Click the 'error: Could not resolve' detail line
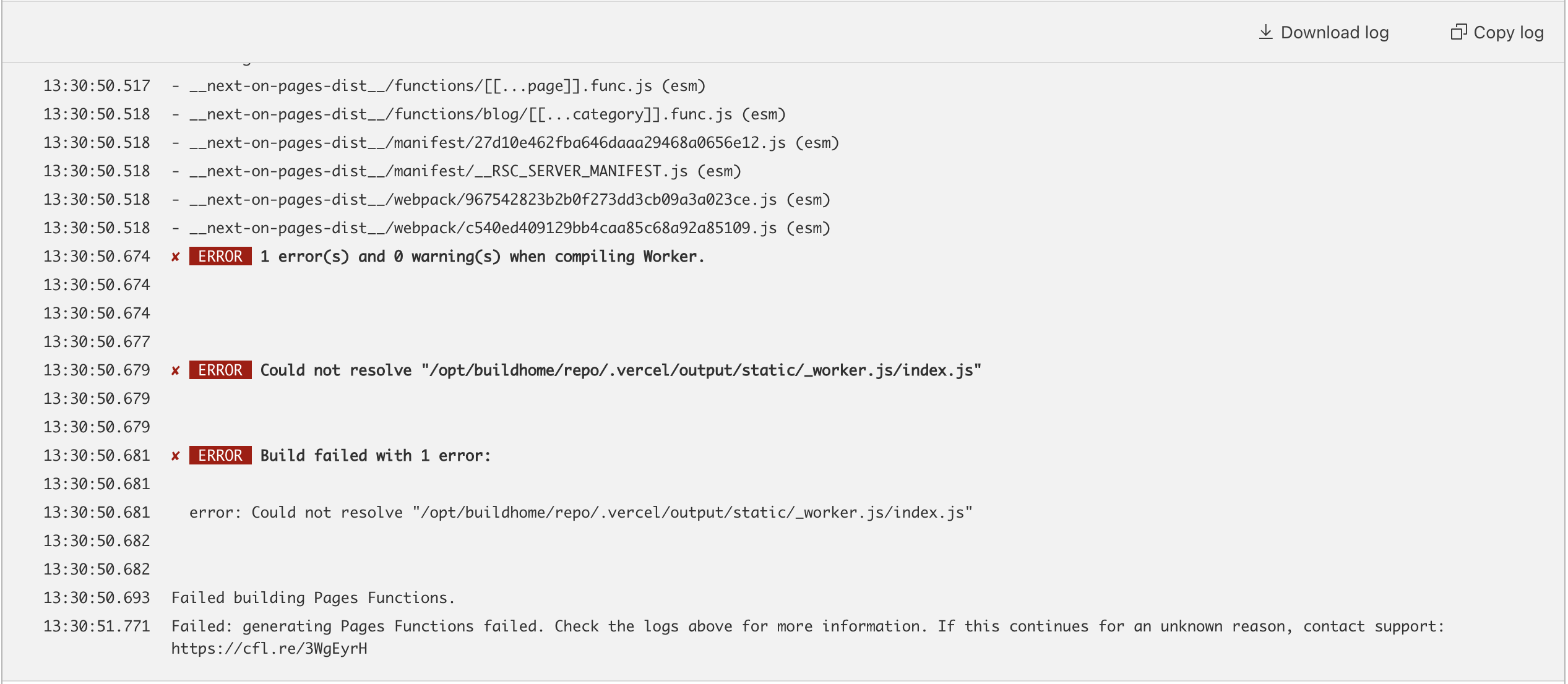The height and width of the screenshot is (684, 1568). [581, 512]
